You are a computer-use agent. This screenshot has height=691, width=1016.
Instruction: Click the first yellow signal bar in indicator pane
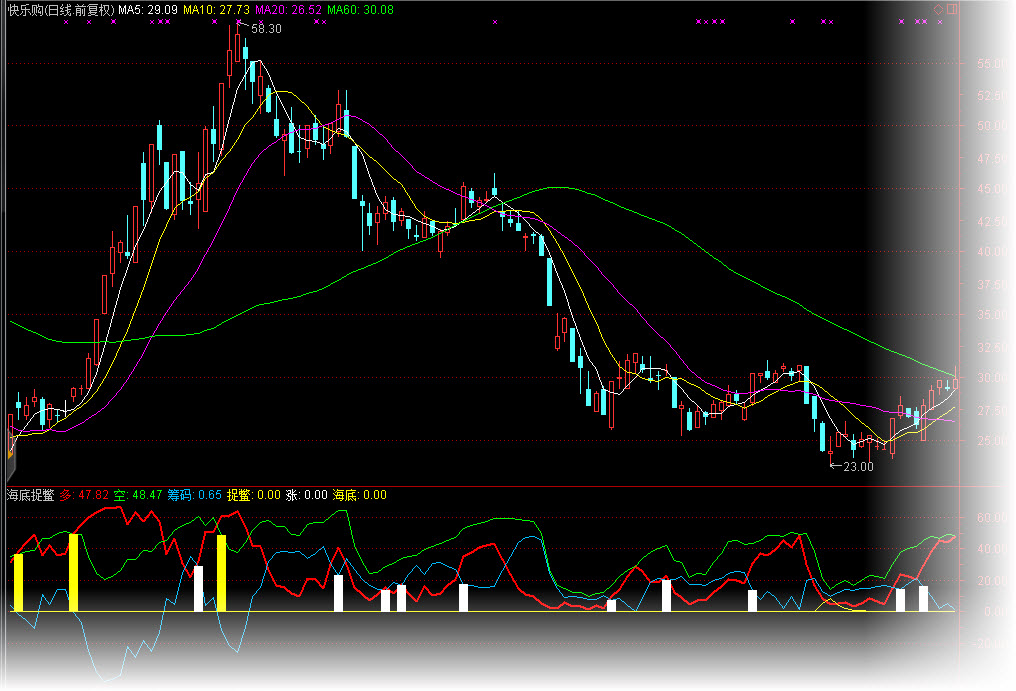pos(18,582)
